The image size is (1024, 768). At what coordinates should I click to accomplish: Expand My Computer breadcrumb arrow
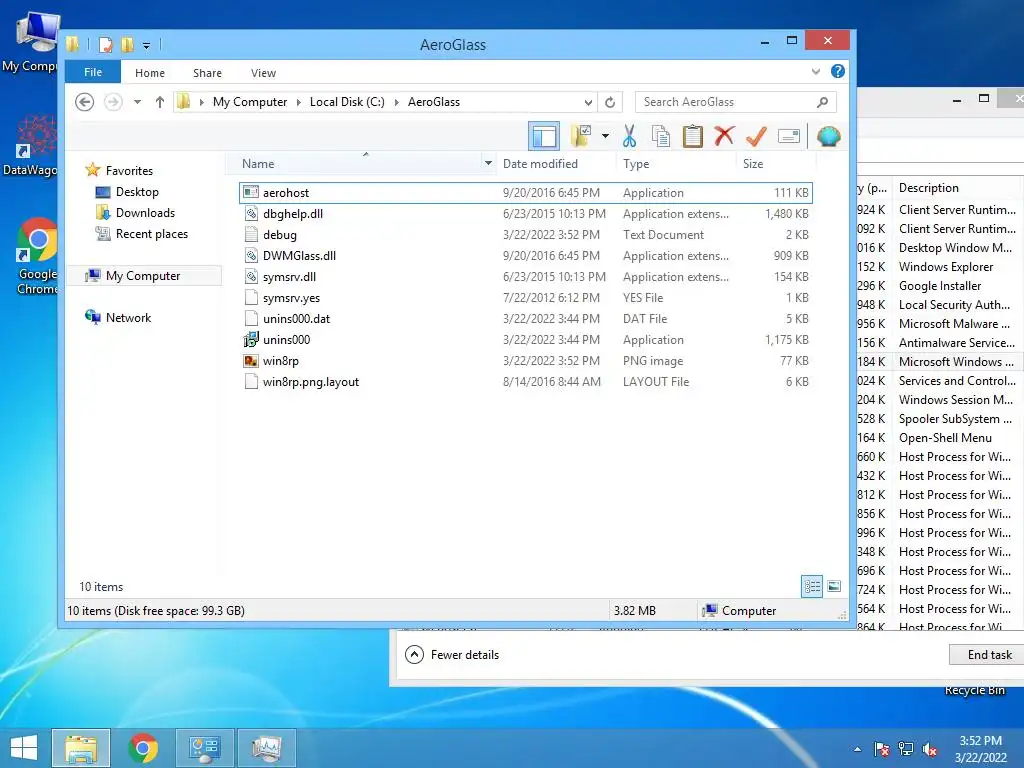[298, 102]
